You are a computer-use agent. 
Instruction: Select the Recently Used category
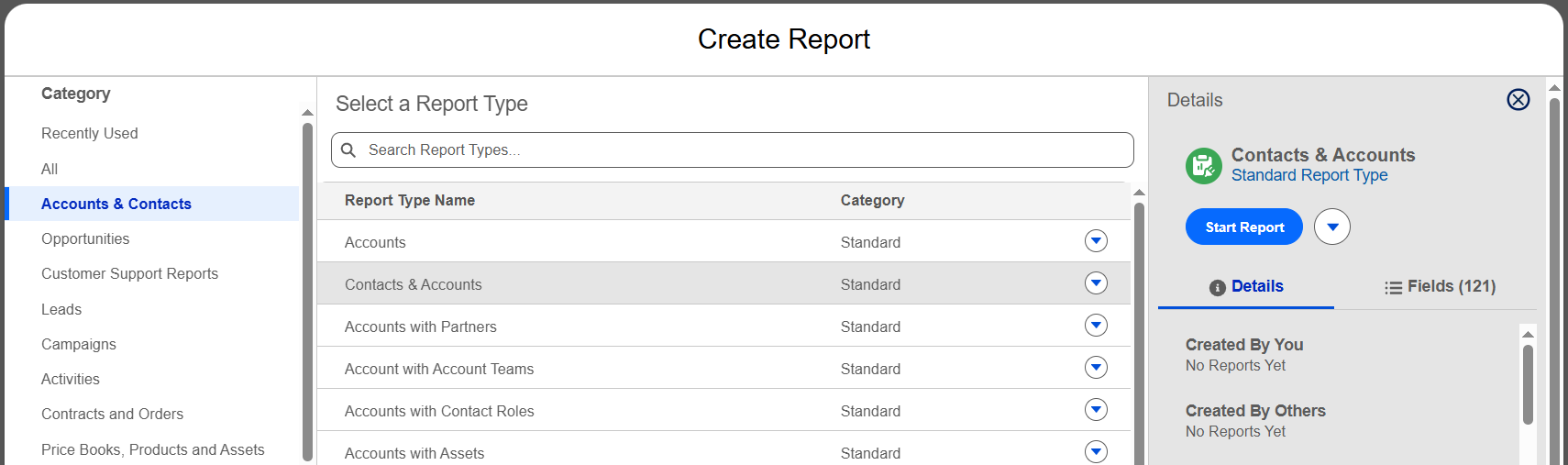(90, 133)
